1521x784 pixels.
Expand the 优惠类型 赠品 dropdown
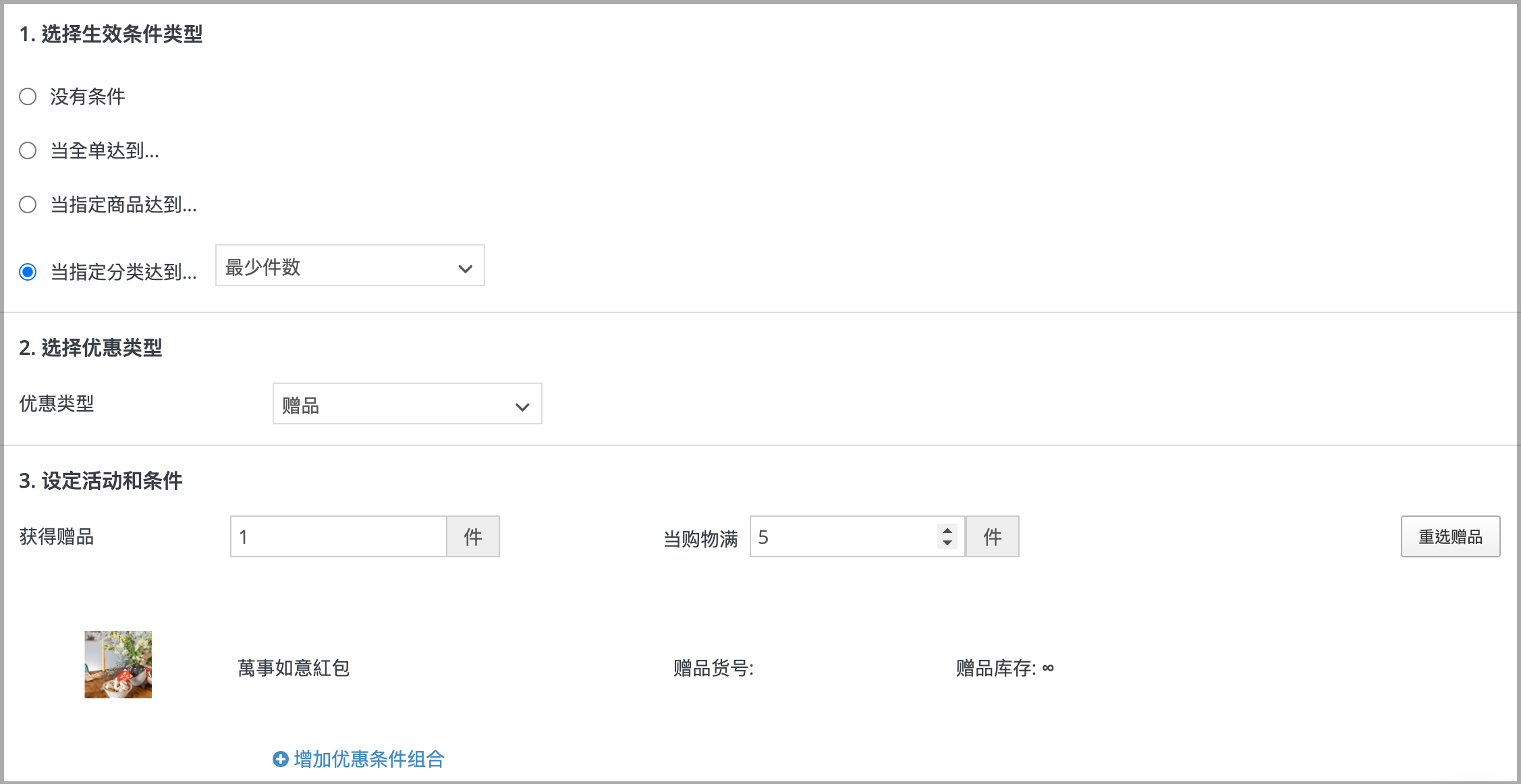click(x=408, y=403)
